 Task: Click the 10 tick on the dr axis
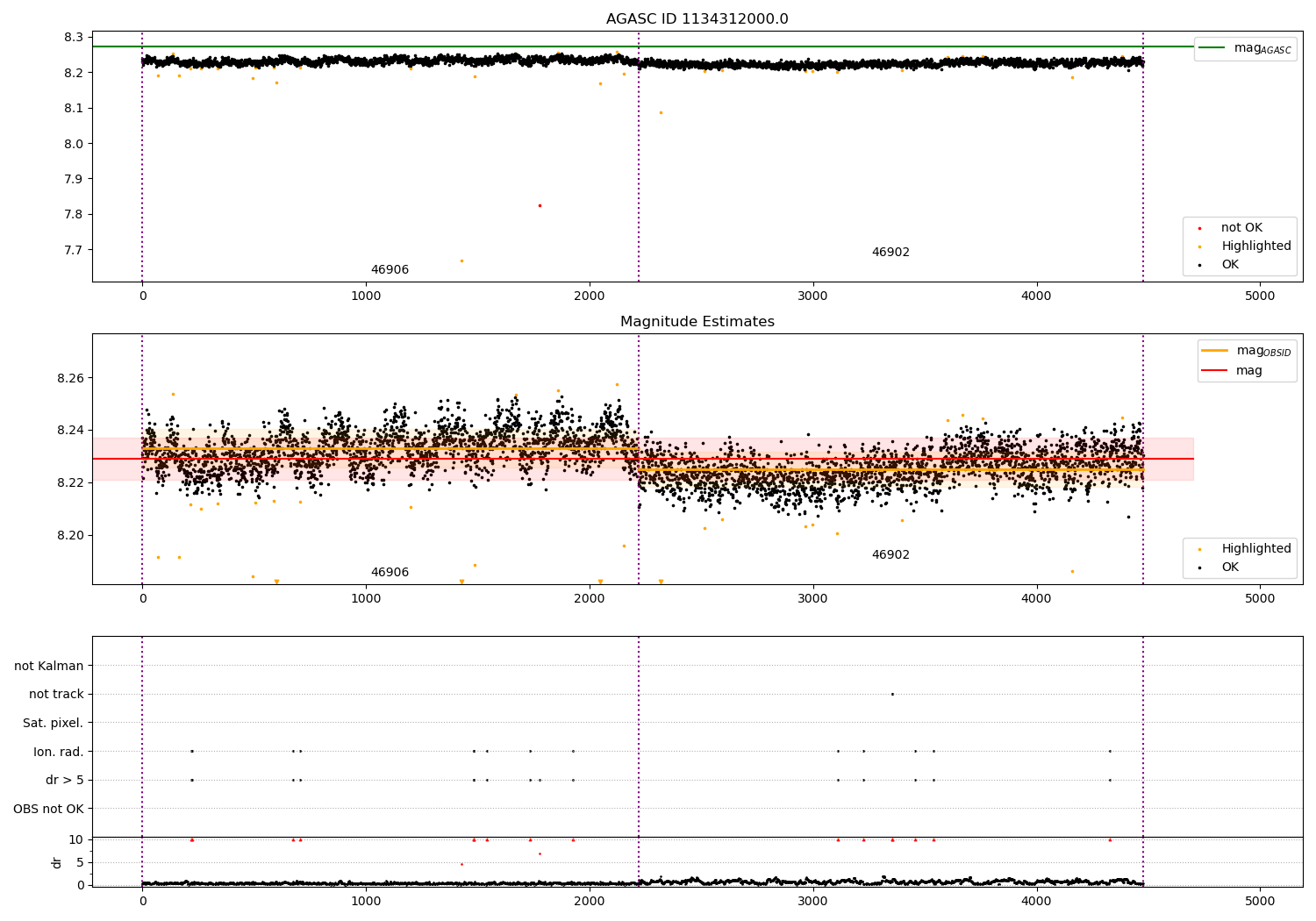click(76, 840)
